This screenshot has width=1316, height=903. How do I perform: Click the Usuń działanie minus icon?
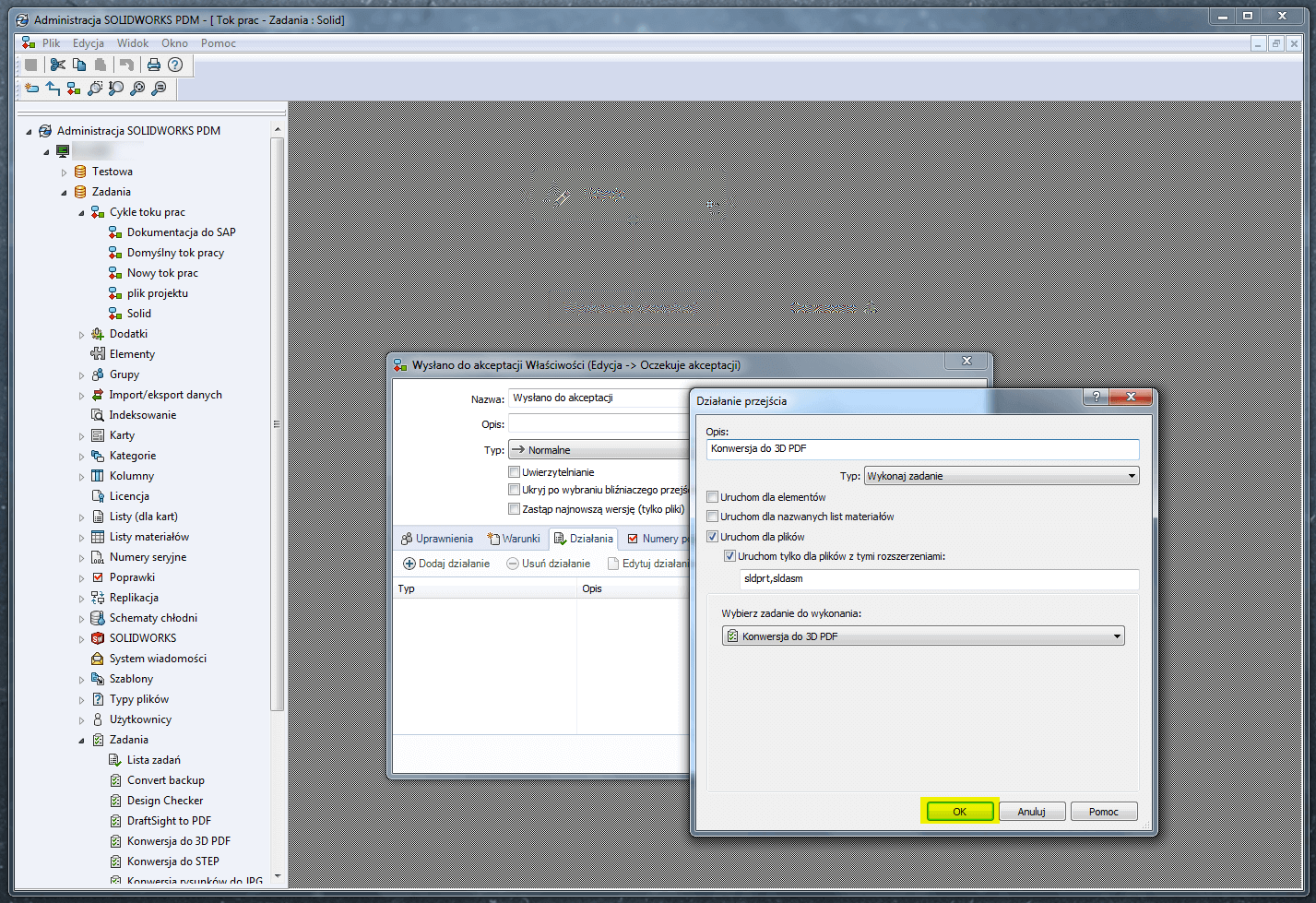click(512, 563)
